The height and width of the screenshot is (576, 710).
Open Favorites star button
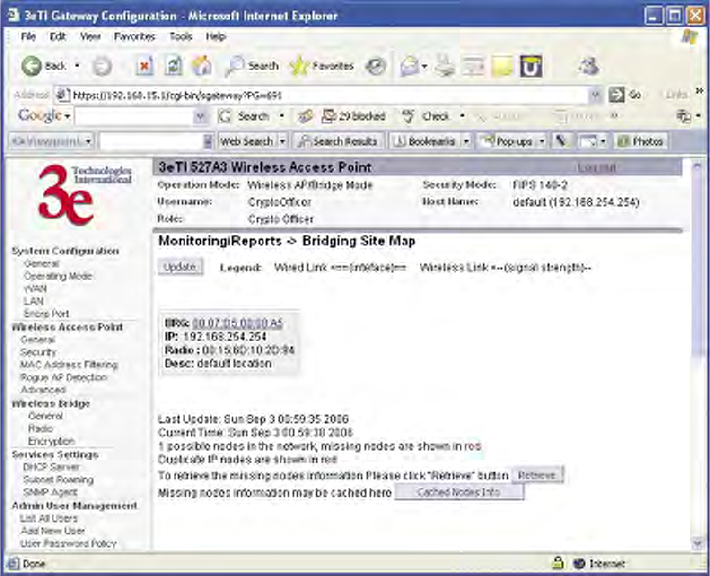(322, 66)
